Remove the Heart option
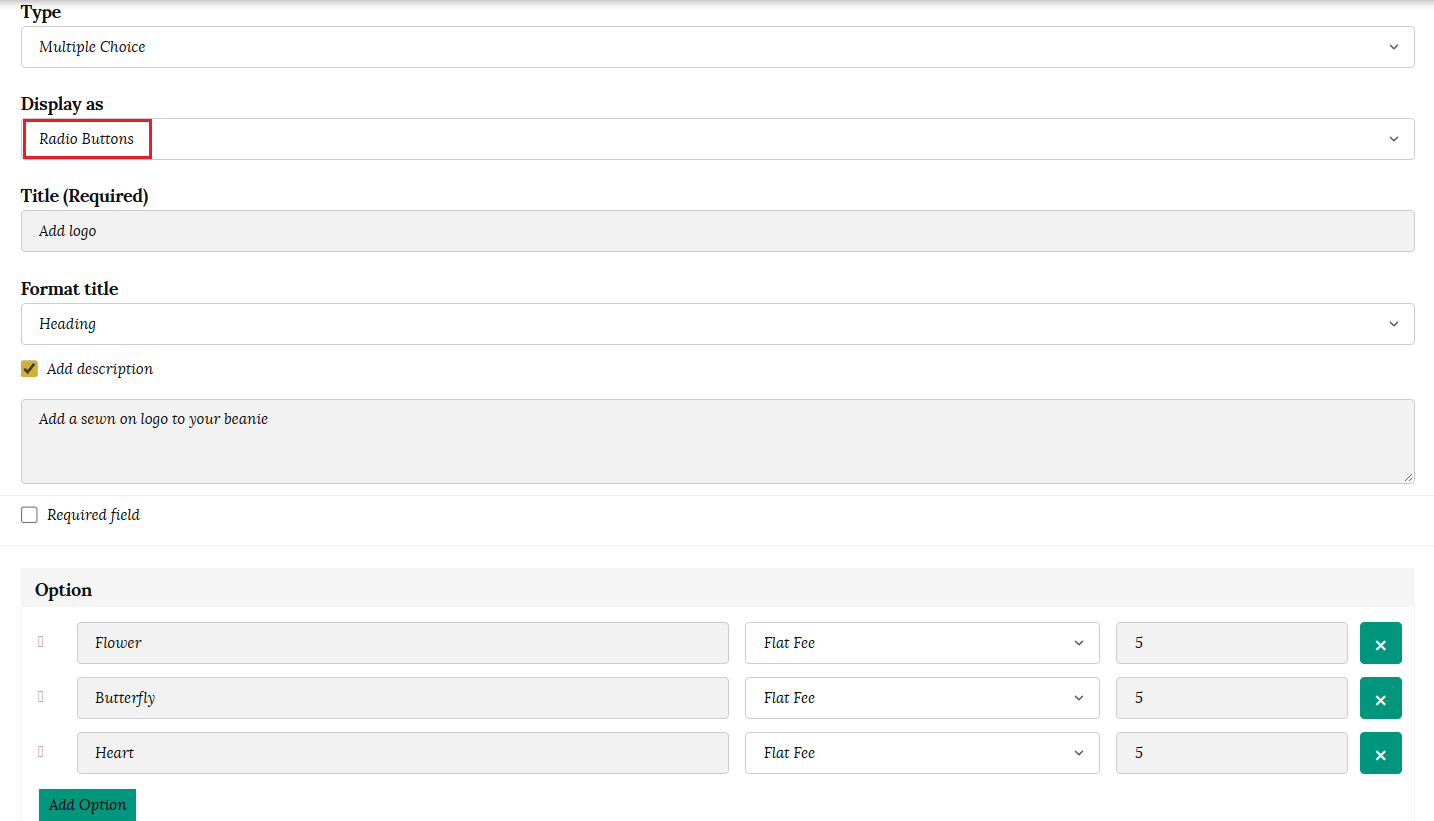 tap(1381, 753)
